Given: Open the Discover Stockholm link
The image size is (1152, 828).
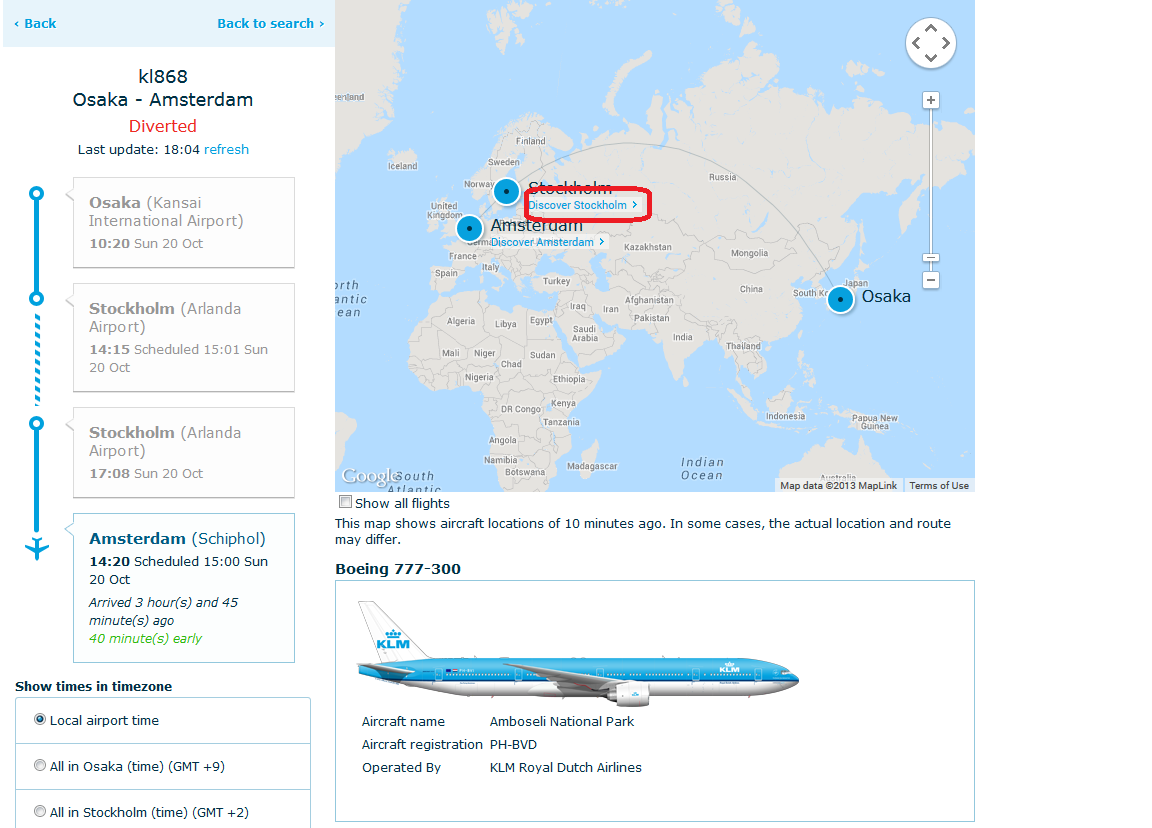Looking at the screenshot, I should 582,205.
